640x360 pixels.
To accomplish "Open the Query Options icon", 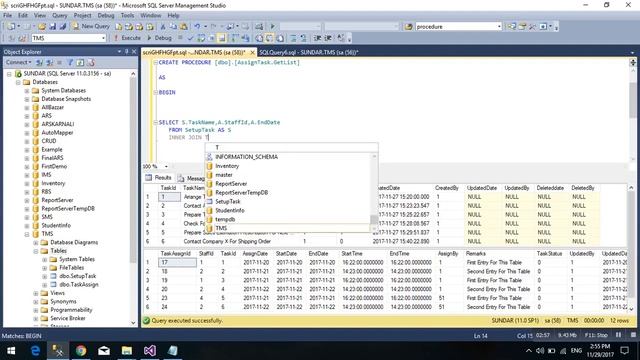I will pos(211,38).
